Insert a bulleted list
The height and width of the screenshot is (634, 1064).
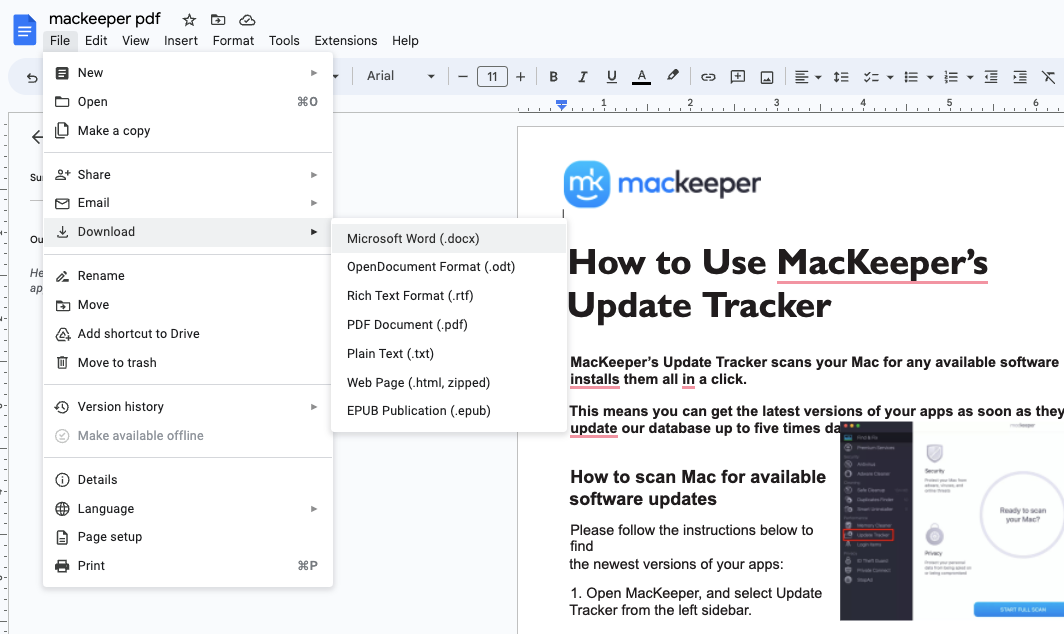[911, 77]
